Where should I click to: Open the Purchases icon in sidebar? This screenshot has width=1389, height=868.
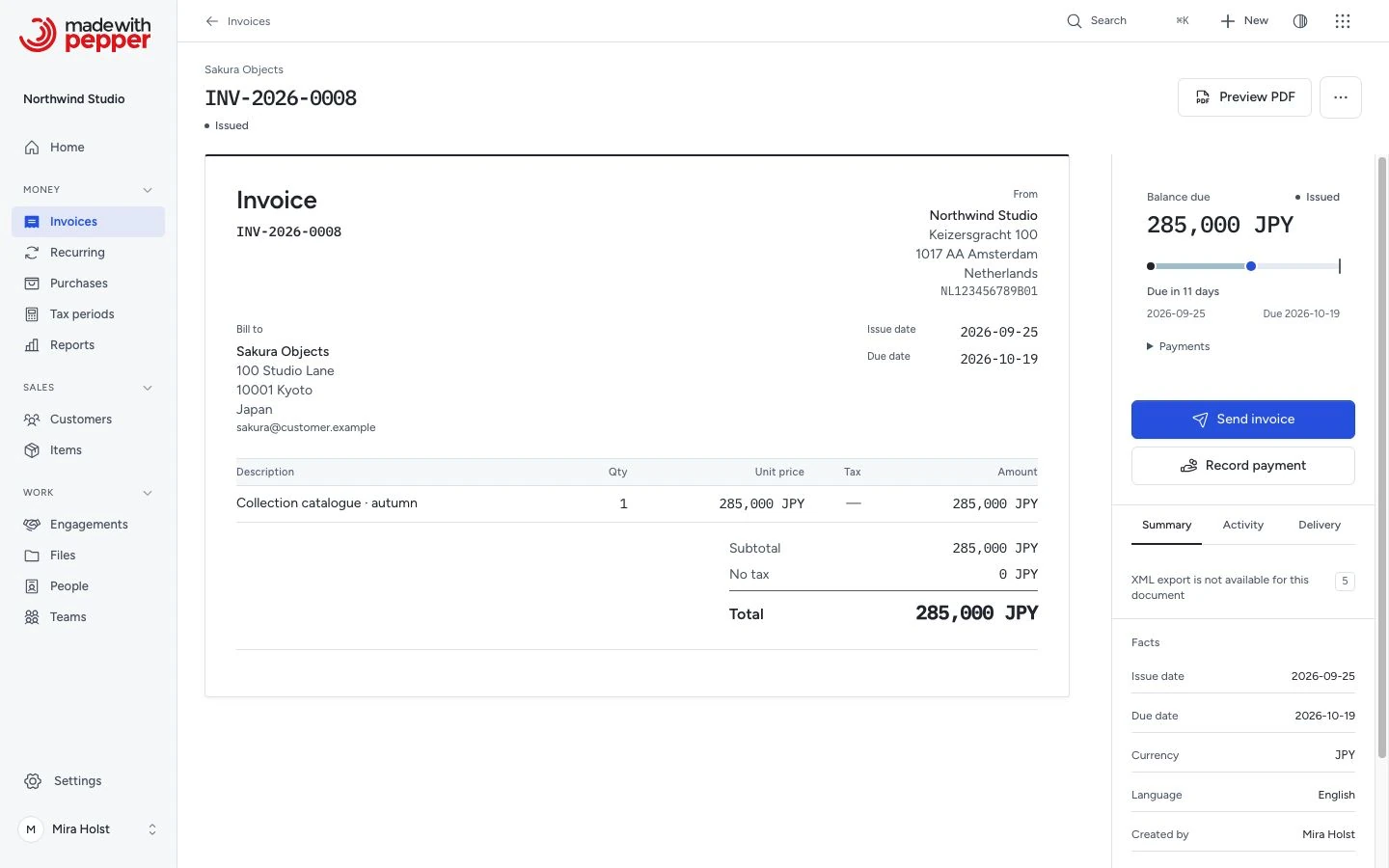click(x=32, y=284)
